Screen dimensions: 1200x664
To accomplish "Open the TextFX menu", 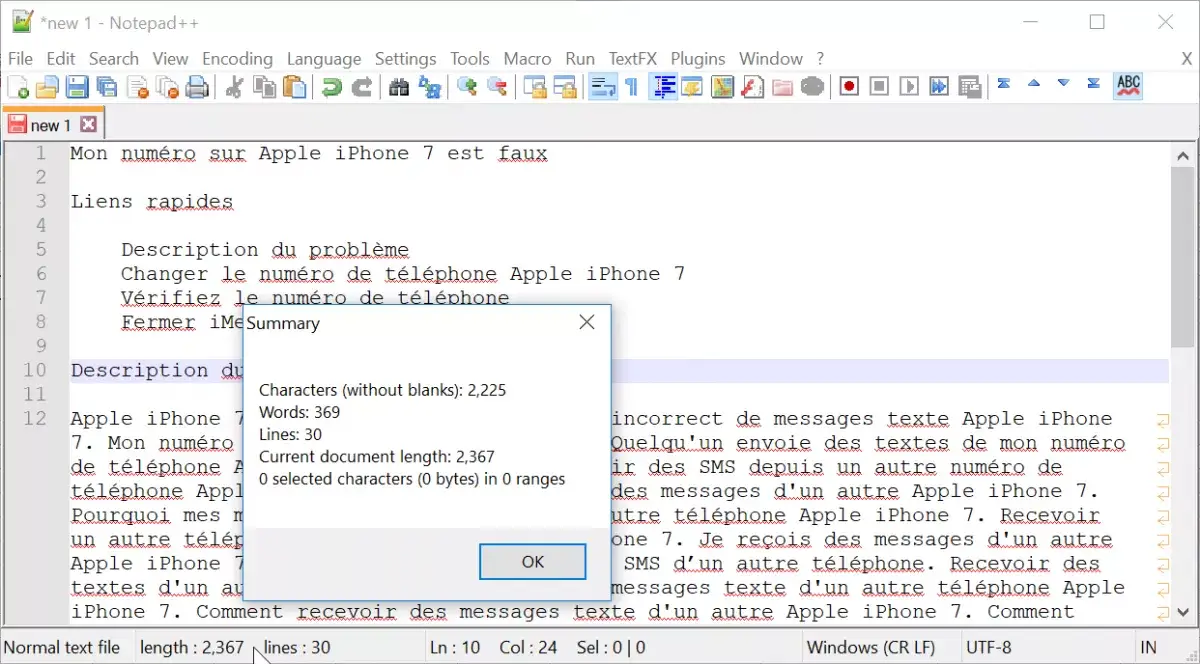I will [633, 59].
